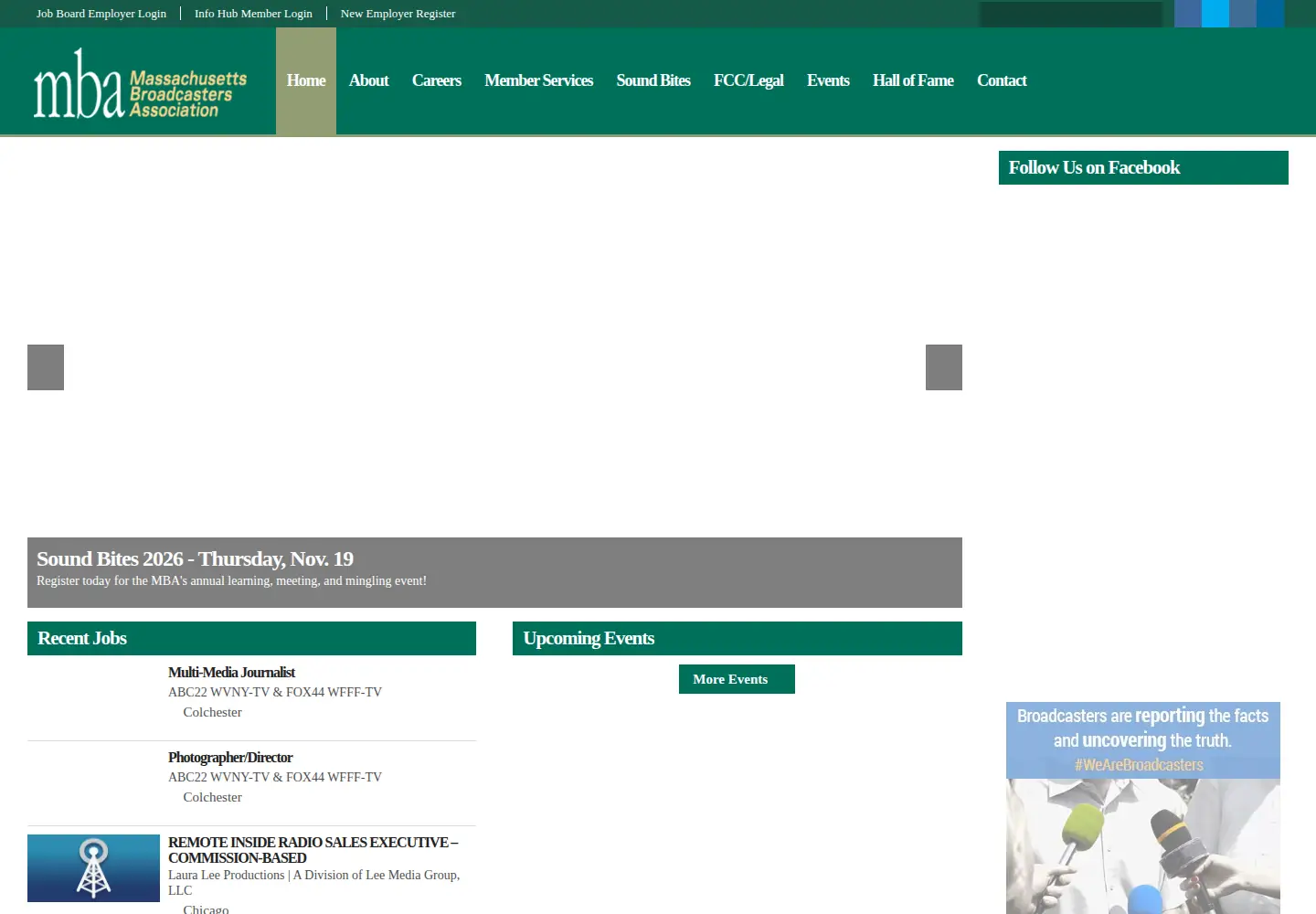The image size is (1316, 914).
Task: Open the Member Services menu item
Action: click(x=538, y=80)
